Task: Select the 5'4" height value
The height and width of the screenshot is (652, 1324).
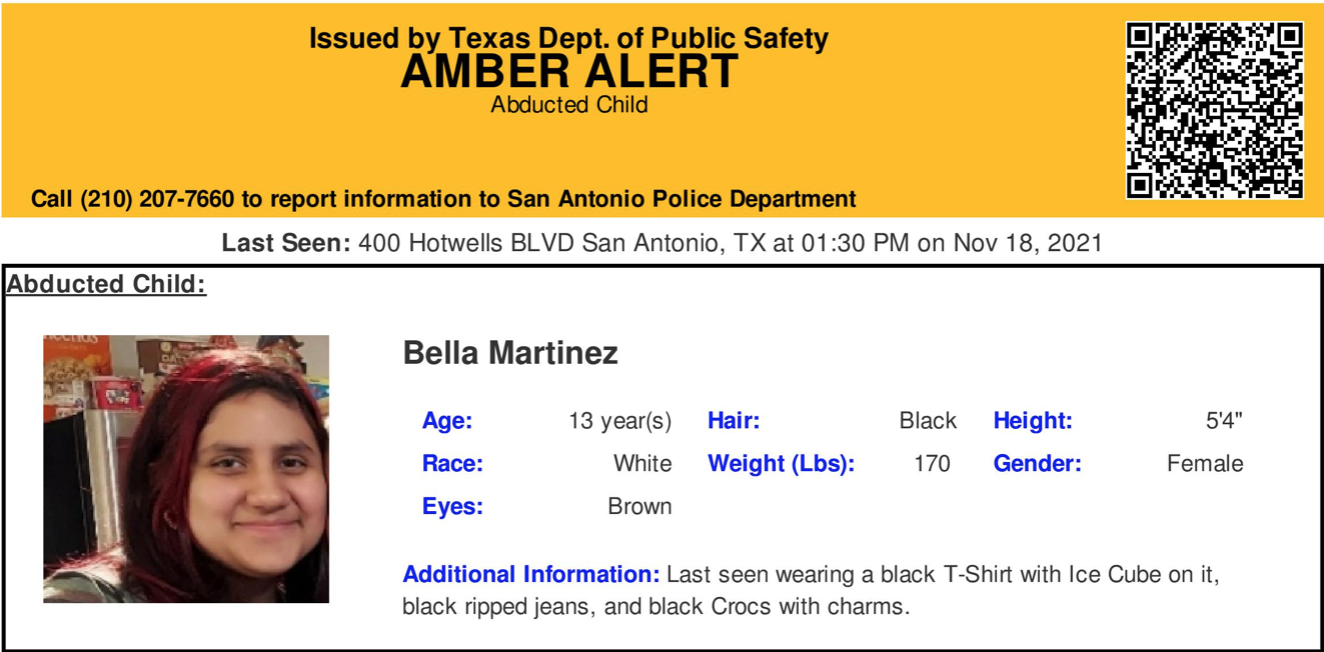Action: click(1224, 421)
